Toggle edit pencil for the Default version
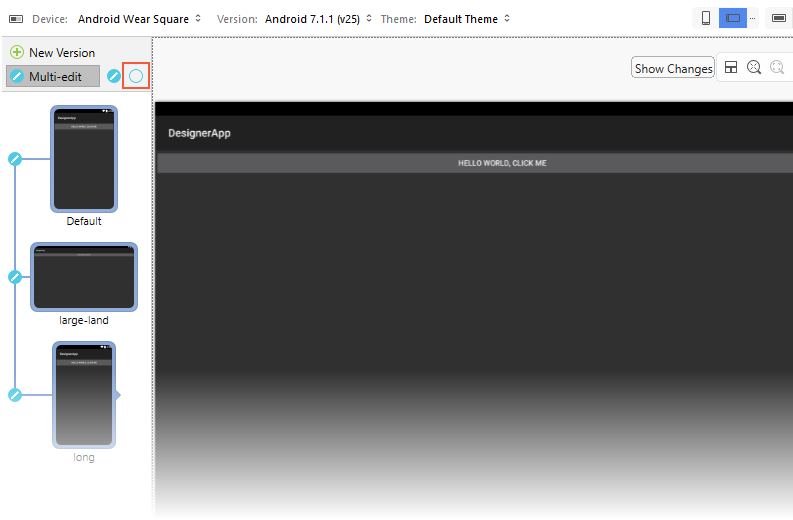This screenshot has width=793, height=520. coord(15,158)
